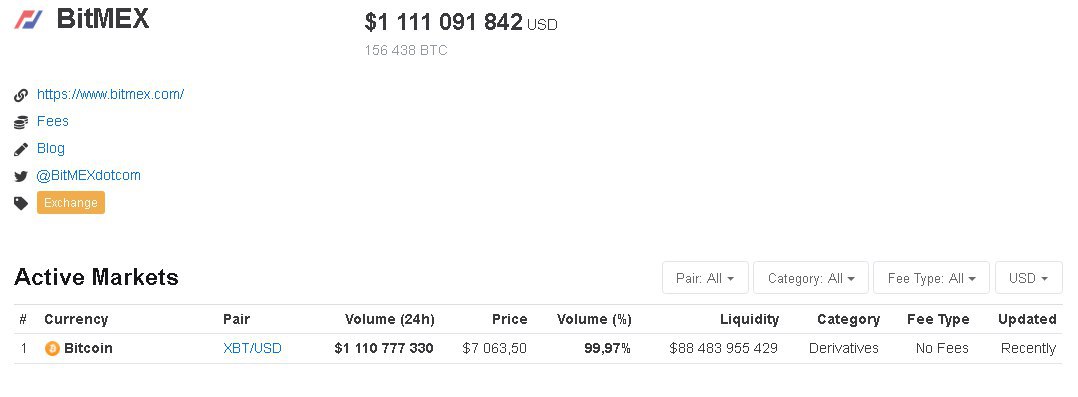The image size is (1078, 397).
Task: Sort by the Volume (24h) column header
Action: 390,319
